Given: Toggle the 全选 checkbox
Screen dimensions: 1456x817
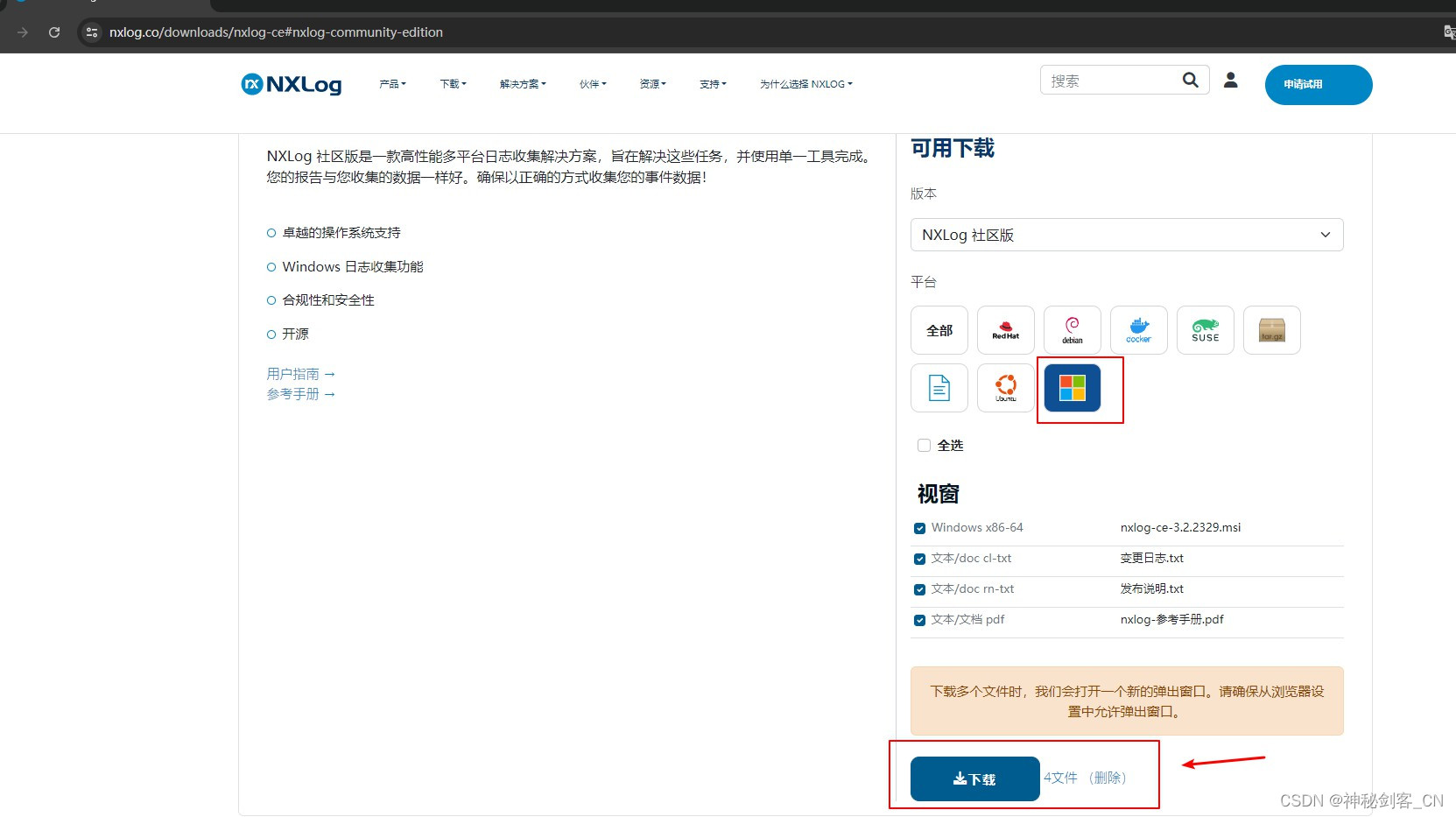Looking at the screenshot, I should click(x=924, y=445).
